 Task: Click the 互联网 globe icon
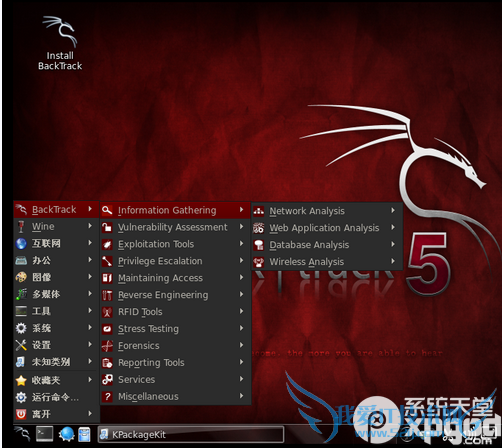pos(21,244)
